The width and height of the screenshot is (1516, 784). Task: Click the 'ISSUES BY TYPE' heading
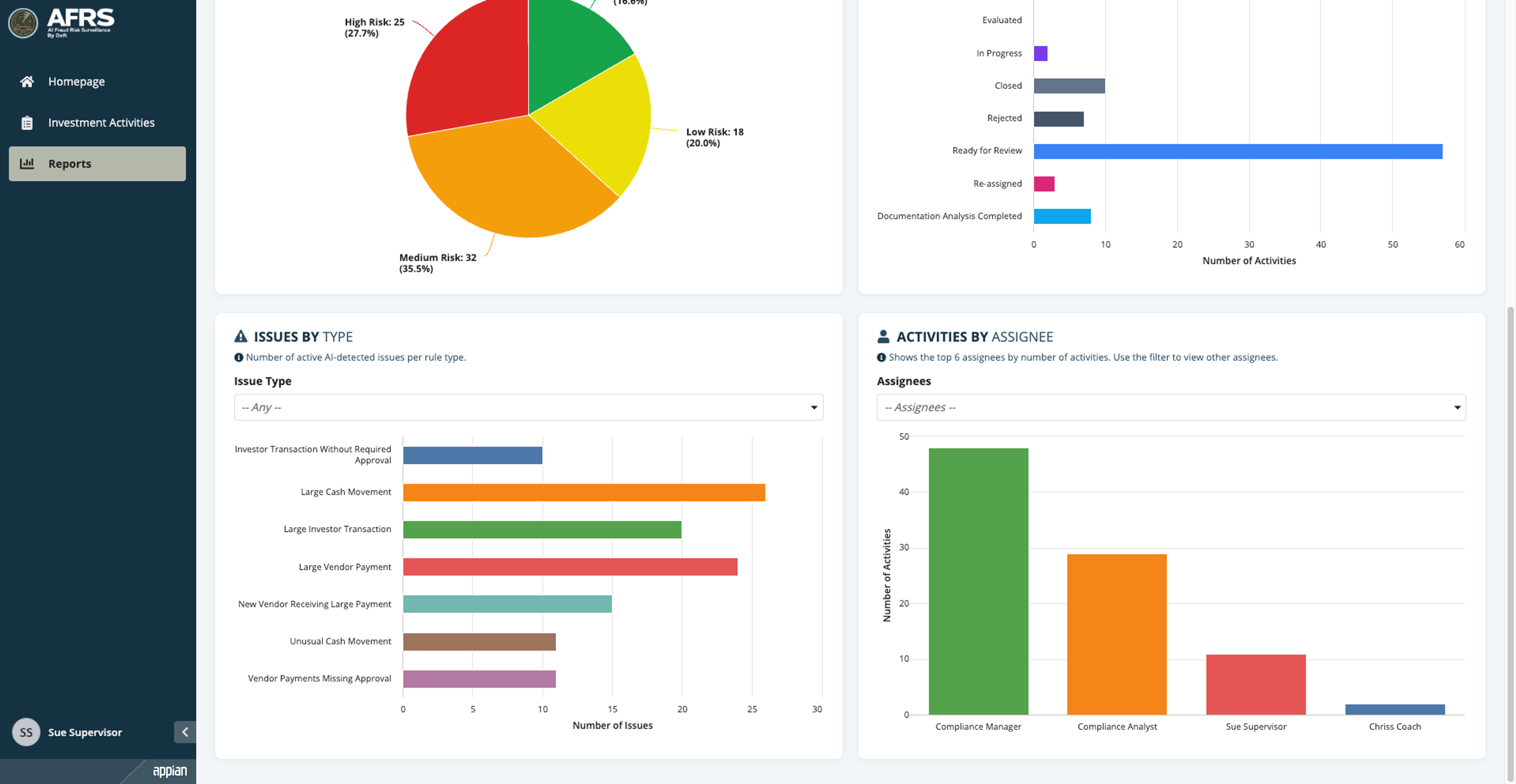pos(303,337)
